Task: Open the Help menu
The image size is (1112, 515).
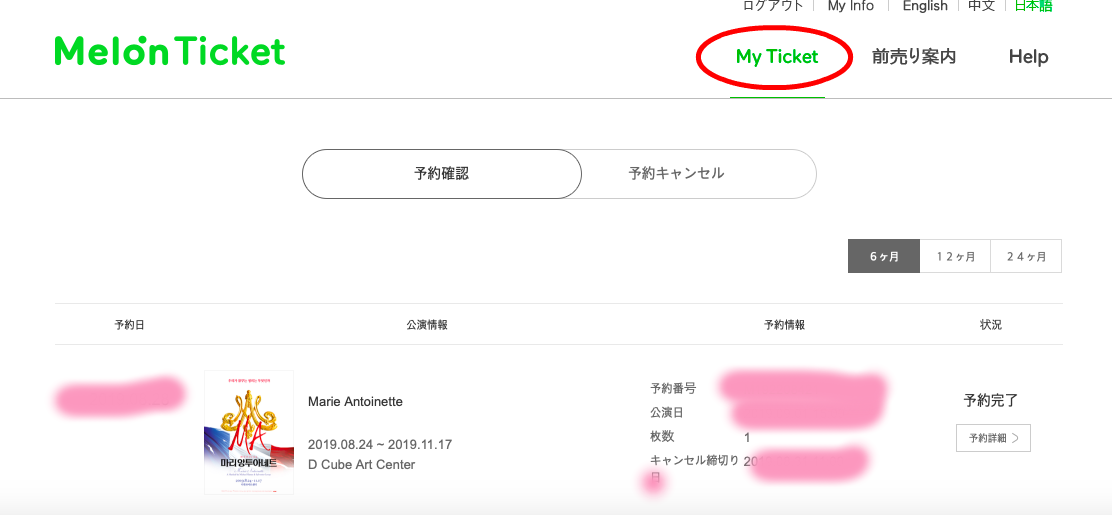Action: (1028, 57)
